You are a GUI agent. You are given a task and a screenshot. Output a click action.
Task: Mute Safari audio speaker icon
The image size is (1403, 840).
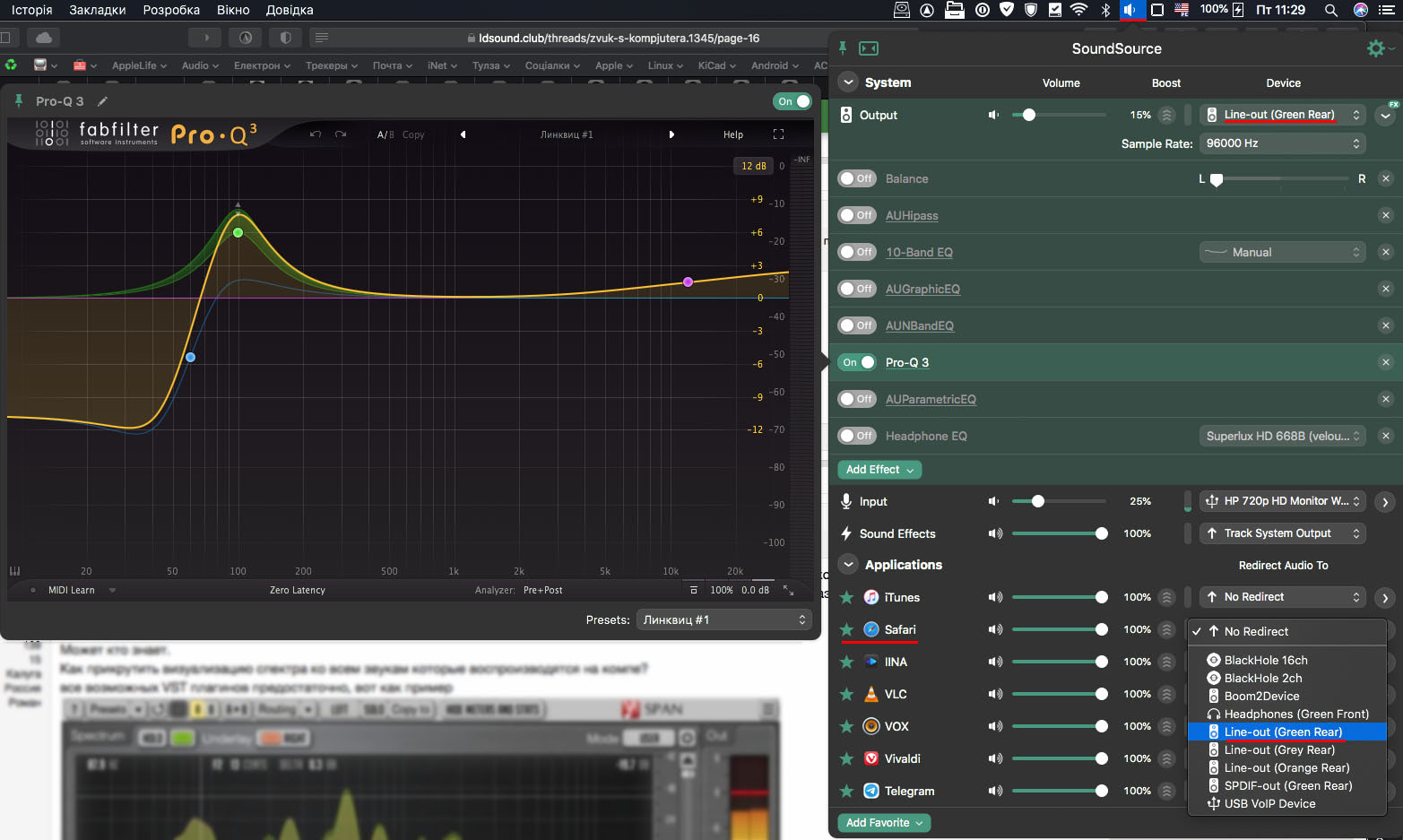[x=995, y=629]
